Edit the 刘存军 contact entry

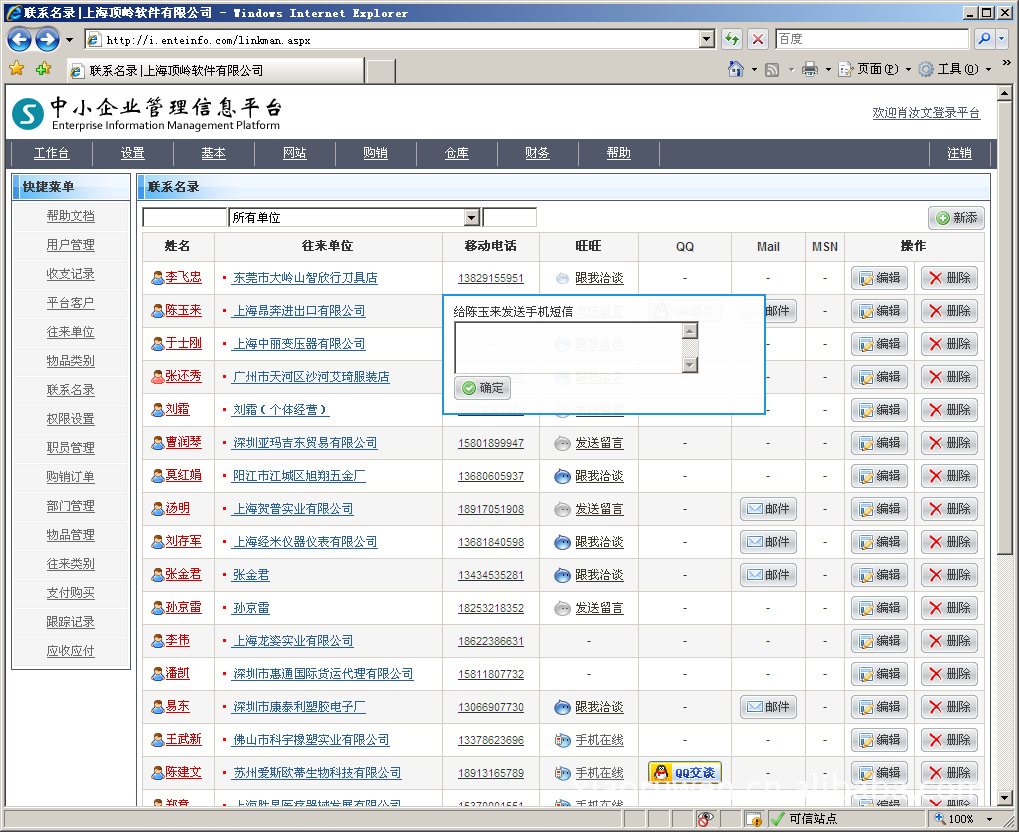tap(879, 542)
